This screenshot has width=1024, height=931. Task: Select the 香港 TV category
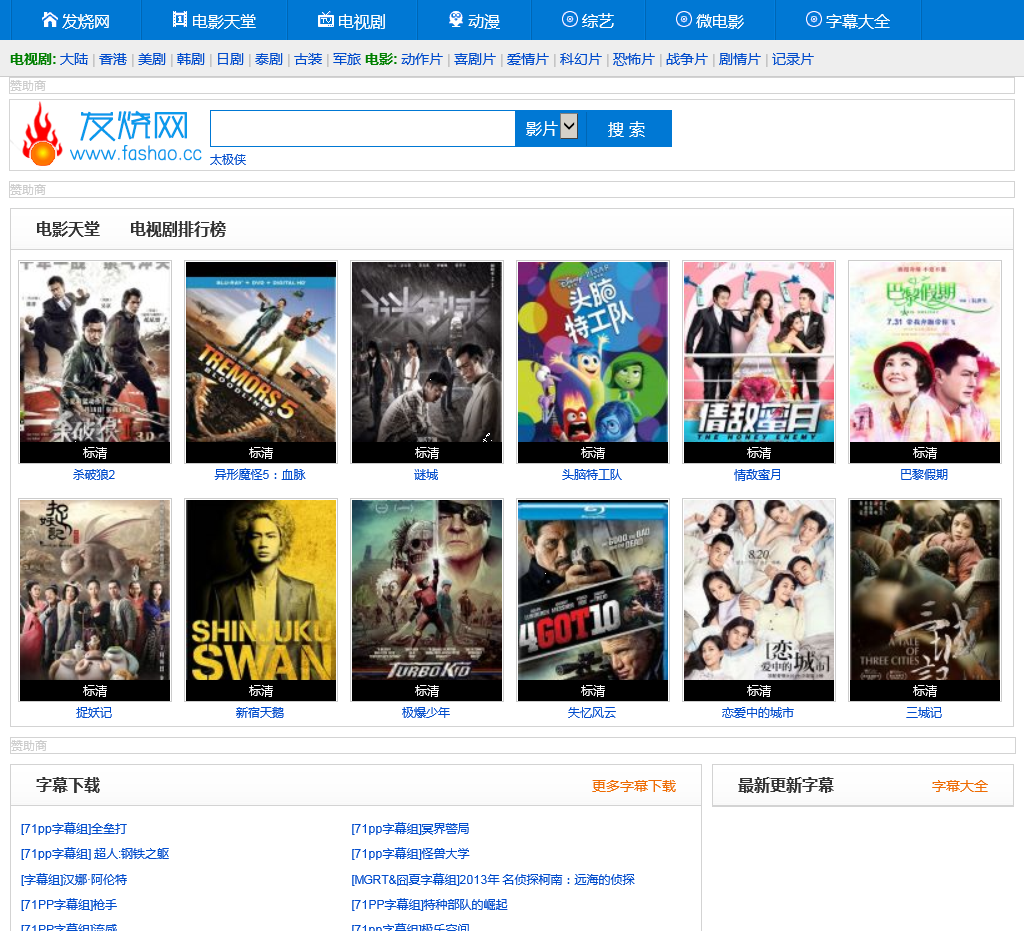(x=113, y=59)
